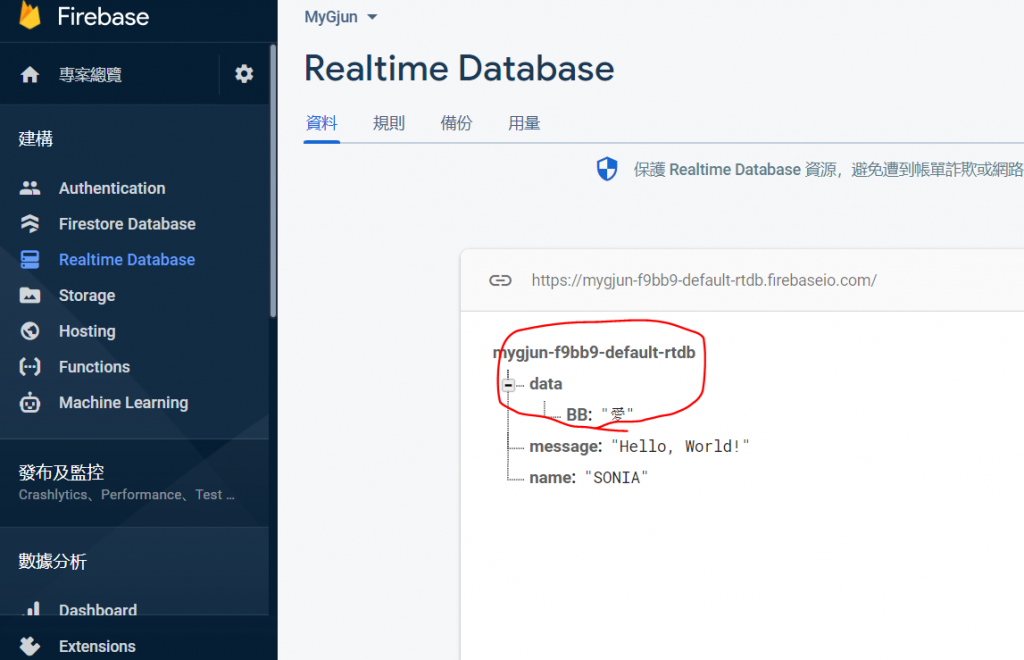Click the database URL firebaseio.com
The width and height of the screenshot is (1024, 660).
point(704,280)
